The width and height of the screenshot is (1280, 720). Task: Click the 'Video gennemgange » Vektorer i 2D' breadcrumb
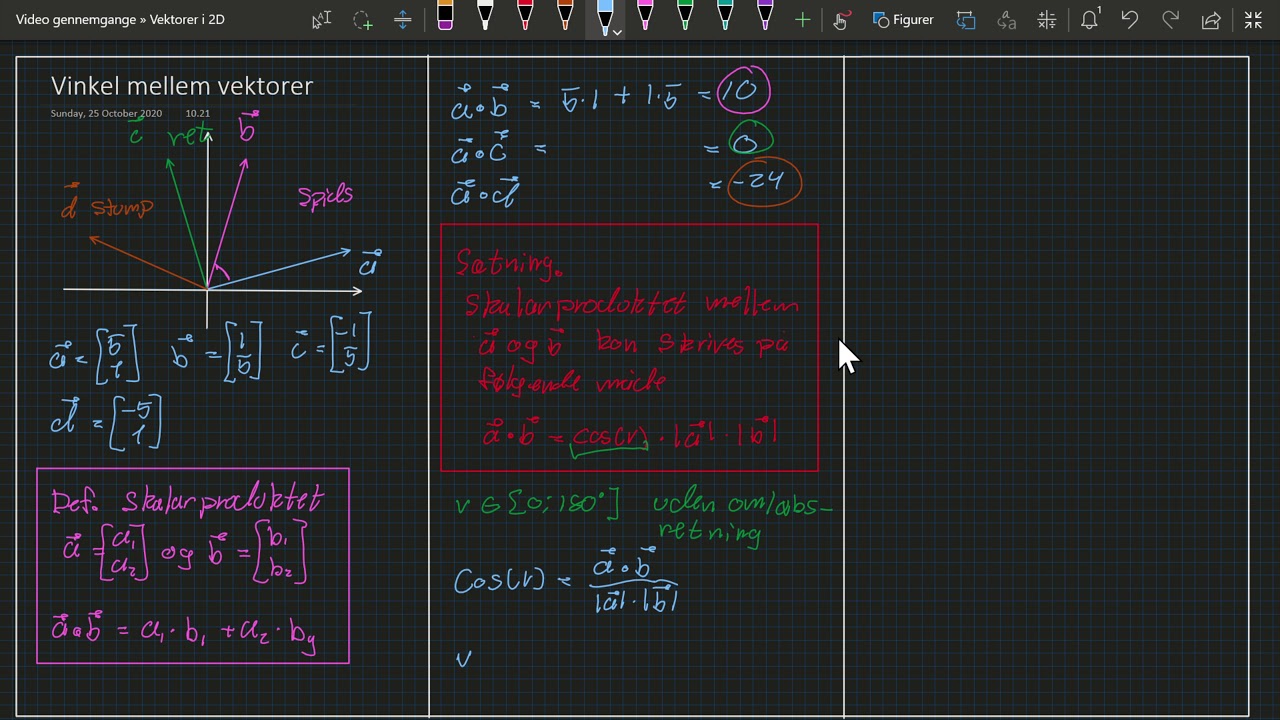[120, 20]
